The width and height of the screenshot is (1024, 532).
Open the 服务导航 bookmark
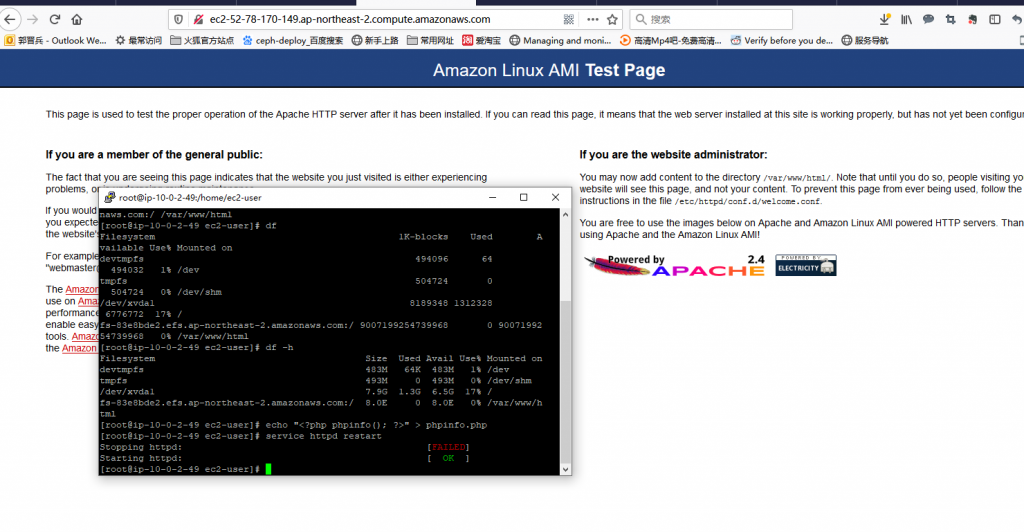pyautogui.click(x=865, y=40)
